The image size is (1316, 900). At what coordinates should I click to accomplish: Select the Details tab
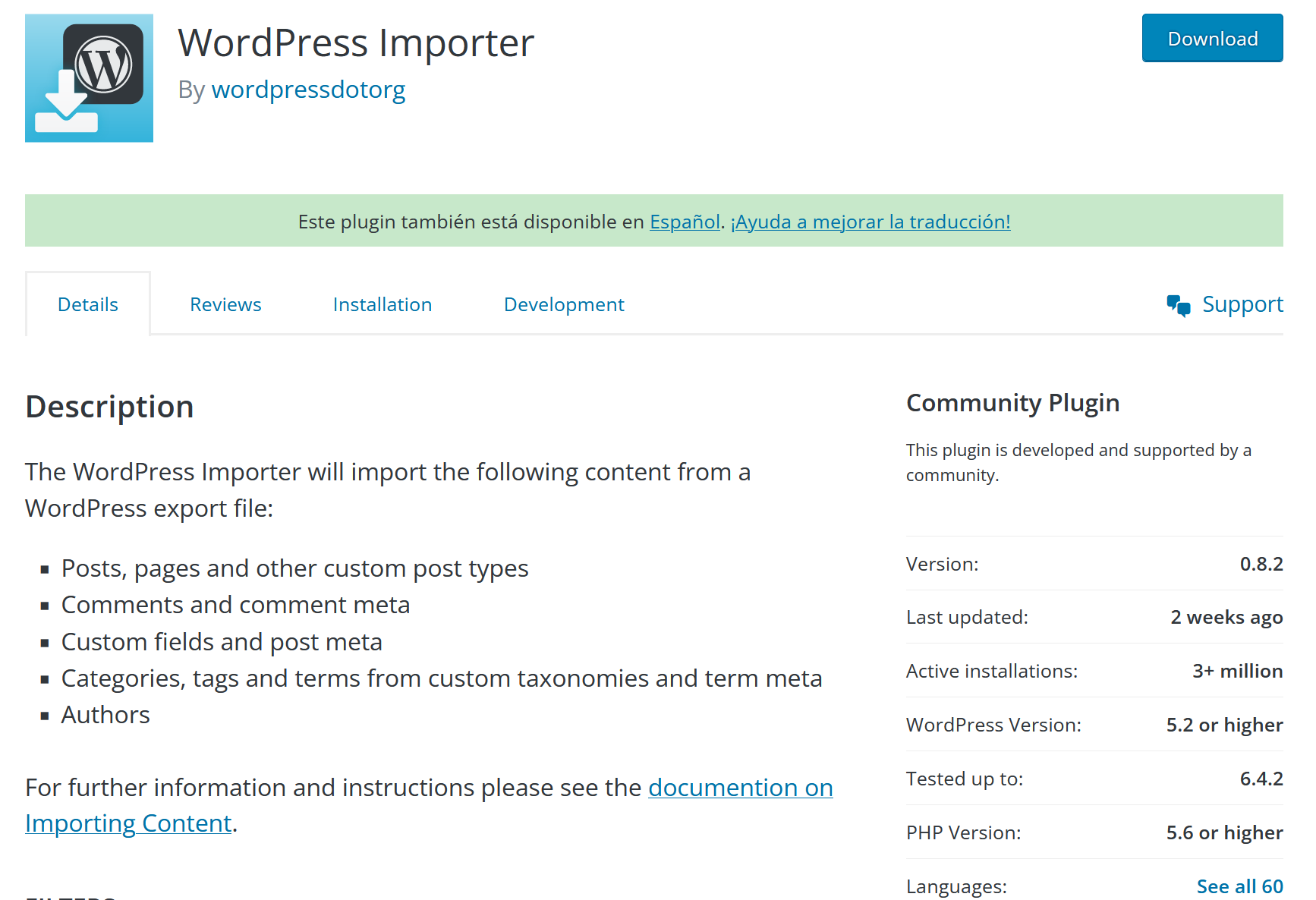[88, 304]
